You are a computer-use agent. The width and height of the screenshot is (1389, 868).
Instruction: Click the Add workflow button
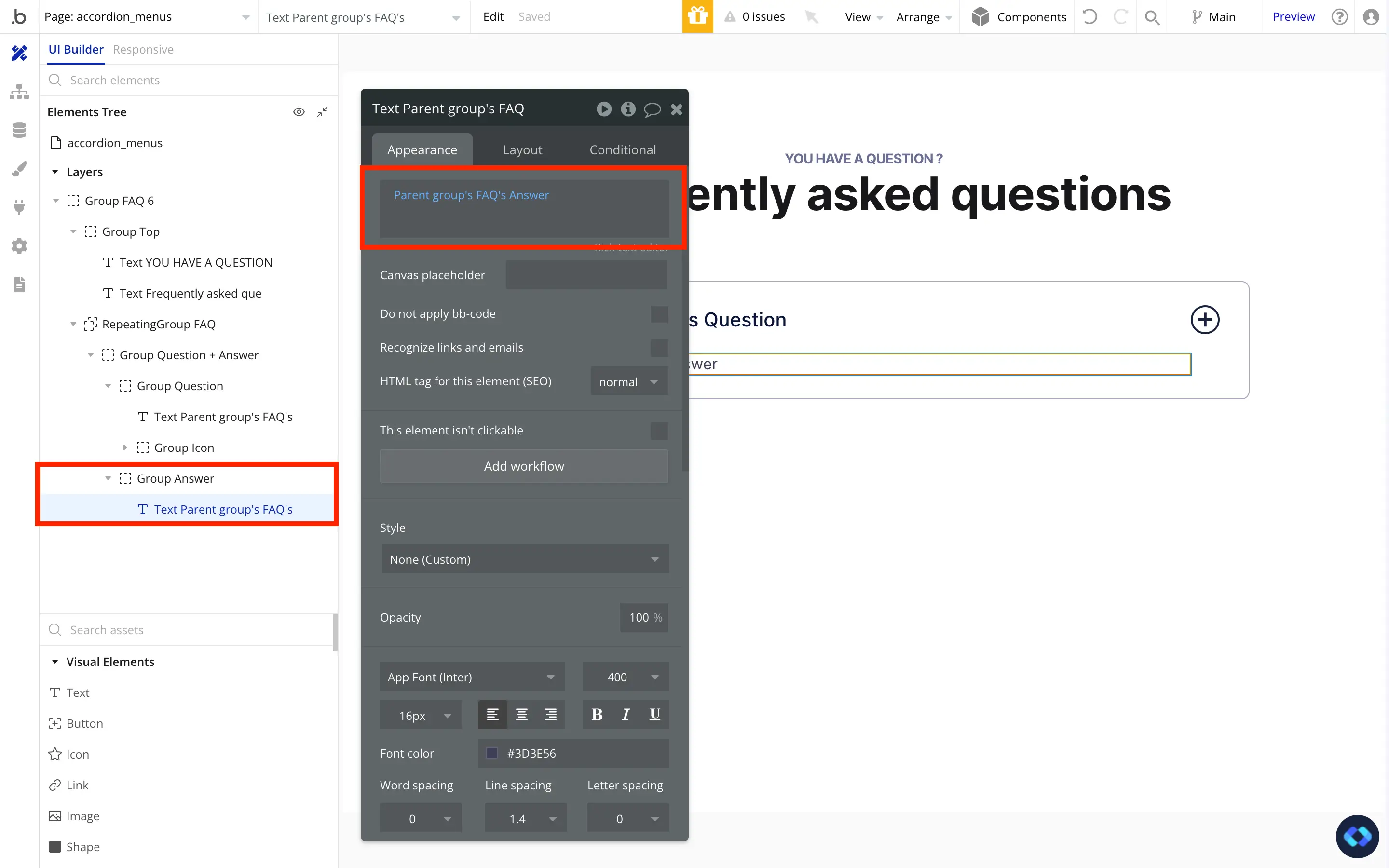[x=523, y=466]
